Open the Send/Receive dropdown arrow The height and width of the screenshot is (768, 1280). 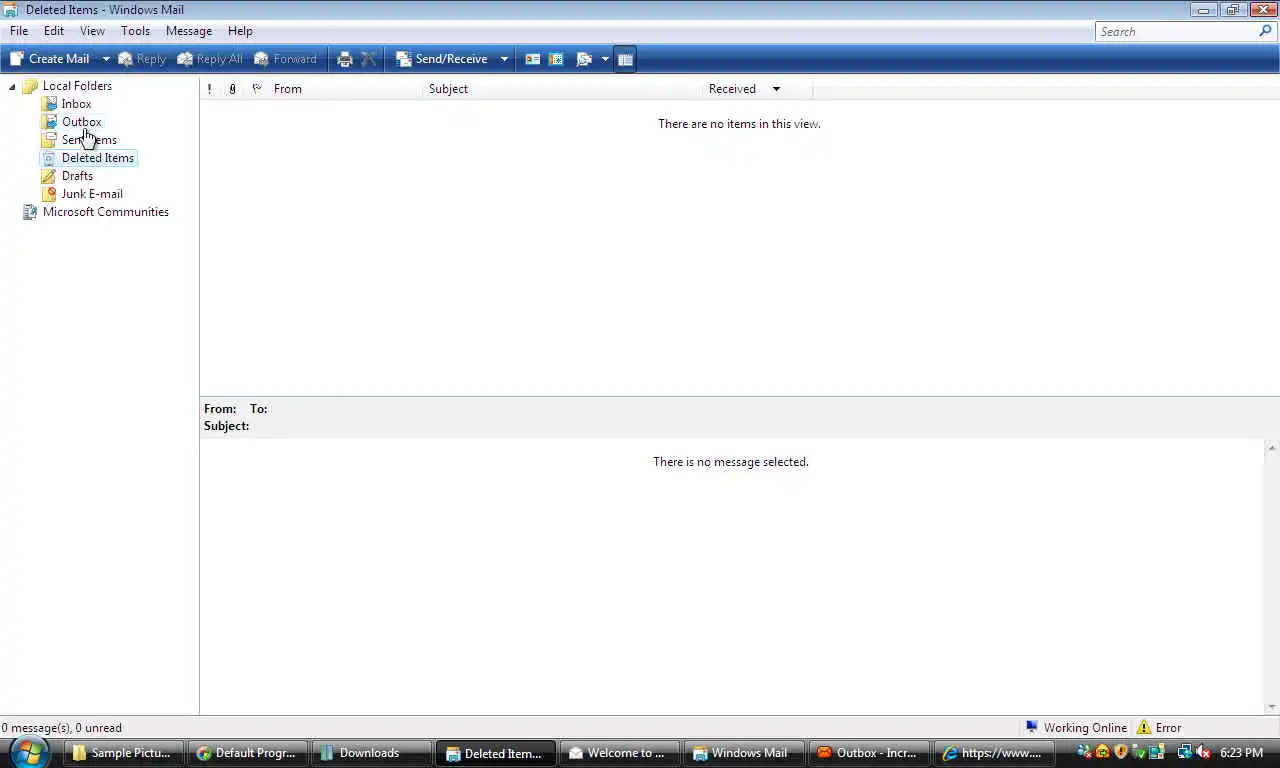pos(504,59)
